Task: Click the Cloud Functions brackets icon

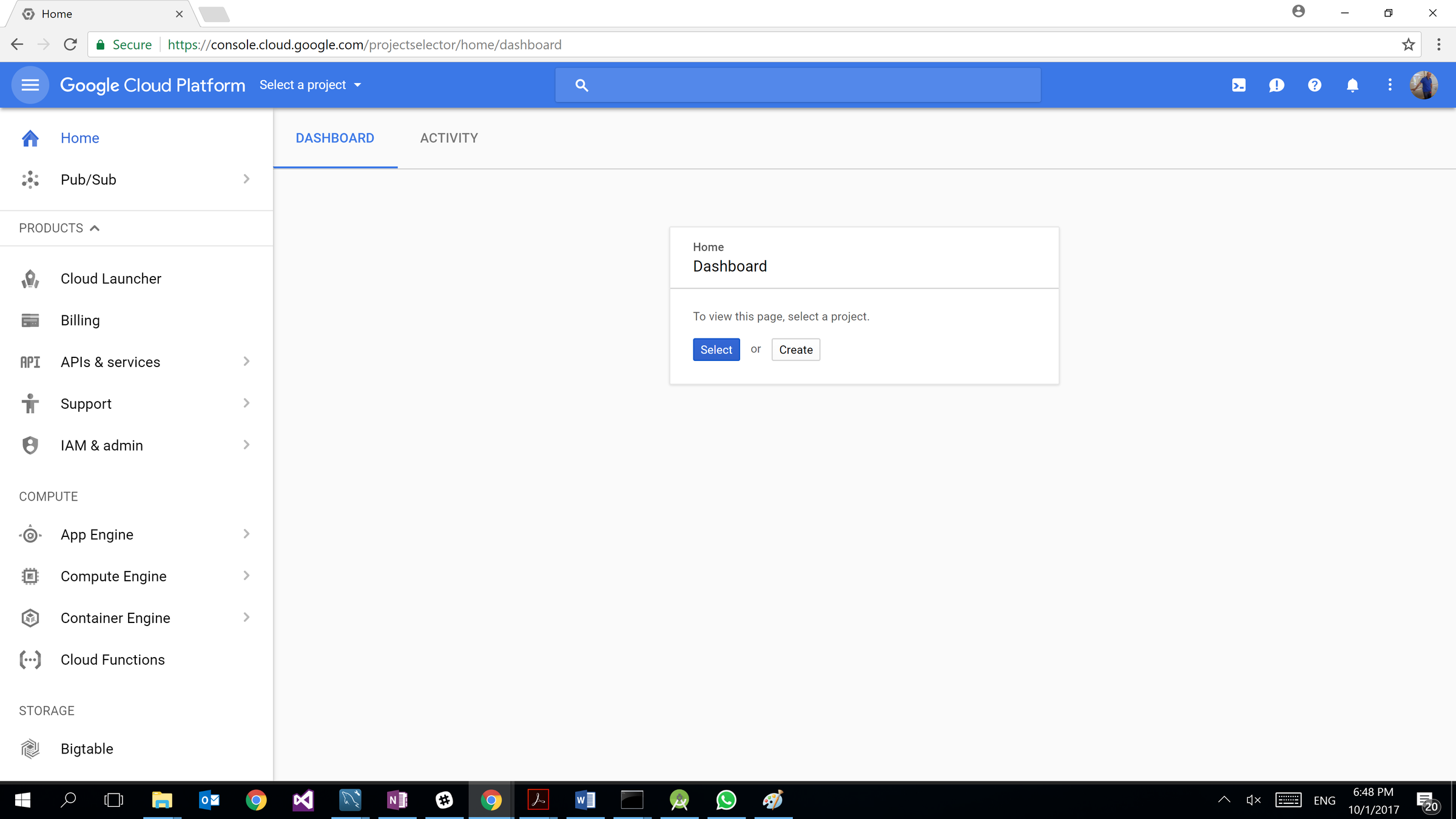Action: pyautogui.click(x=30, y=660)
